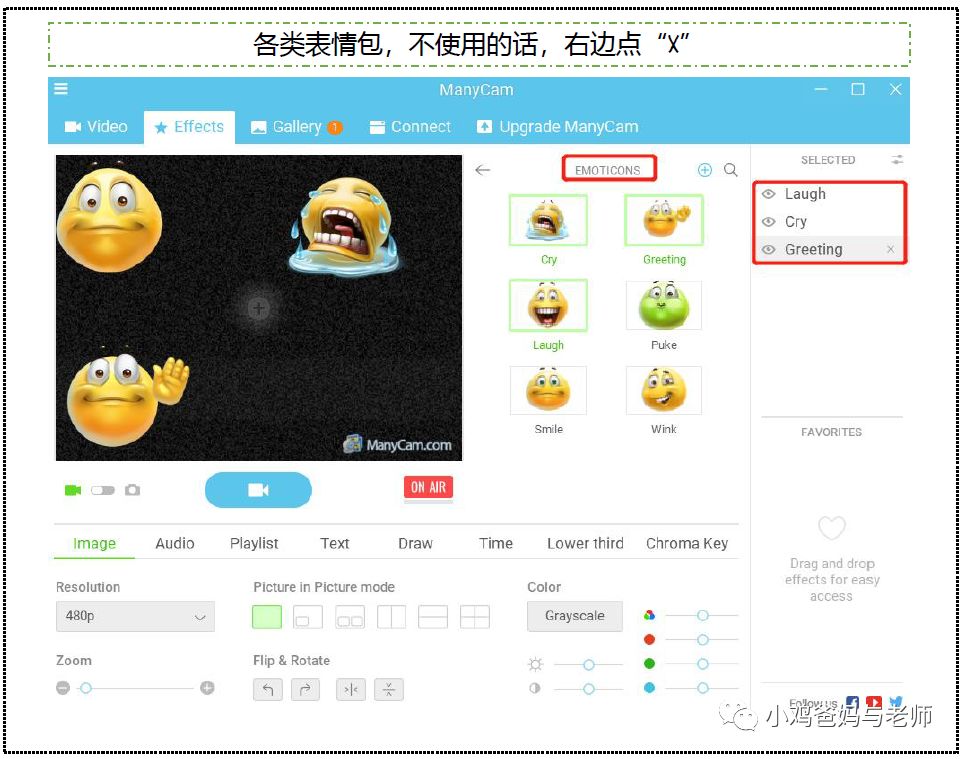This screenshot has width=964, height=759.
Task: Select the Wink emoticon effect
Action: [664, 390]
